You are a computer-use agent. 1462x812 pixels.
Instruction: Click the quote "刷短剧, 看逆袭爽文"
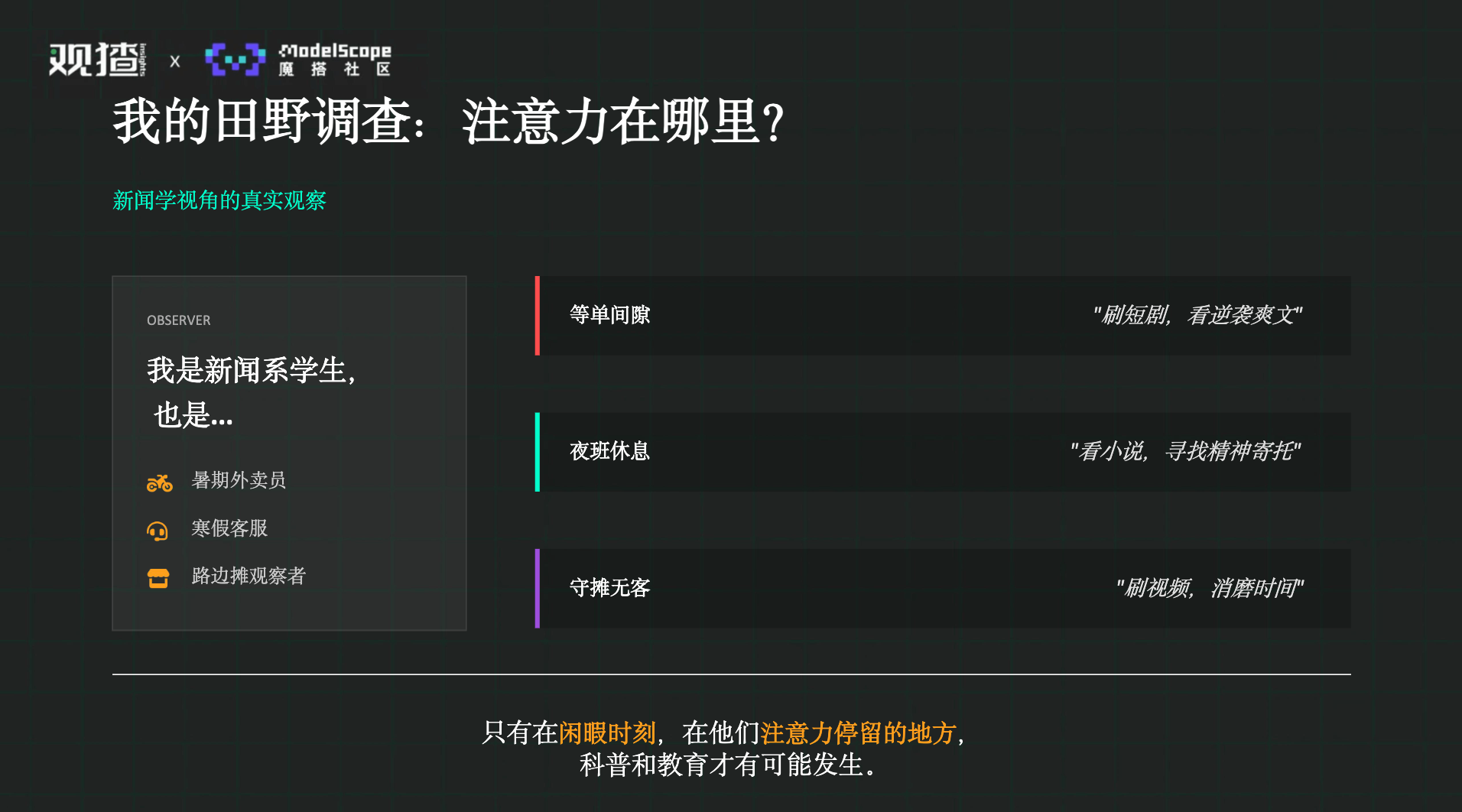tap(1197, 315)
